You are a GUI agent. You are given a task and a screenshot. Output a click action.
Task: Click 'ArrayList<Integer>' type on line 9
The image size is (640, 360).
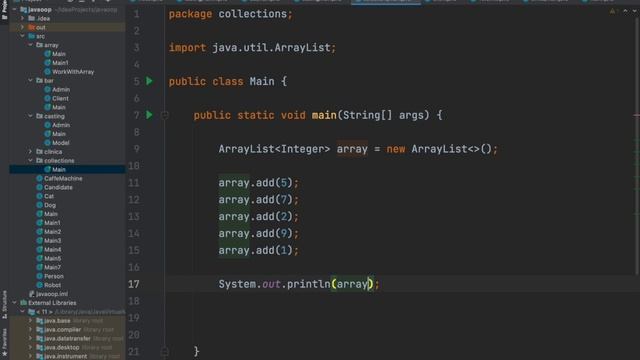pyautogui.click(x=274, y=149)
